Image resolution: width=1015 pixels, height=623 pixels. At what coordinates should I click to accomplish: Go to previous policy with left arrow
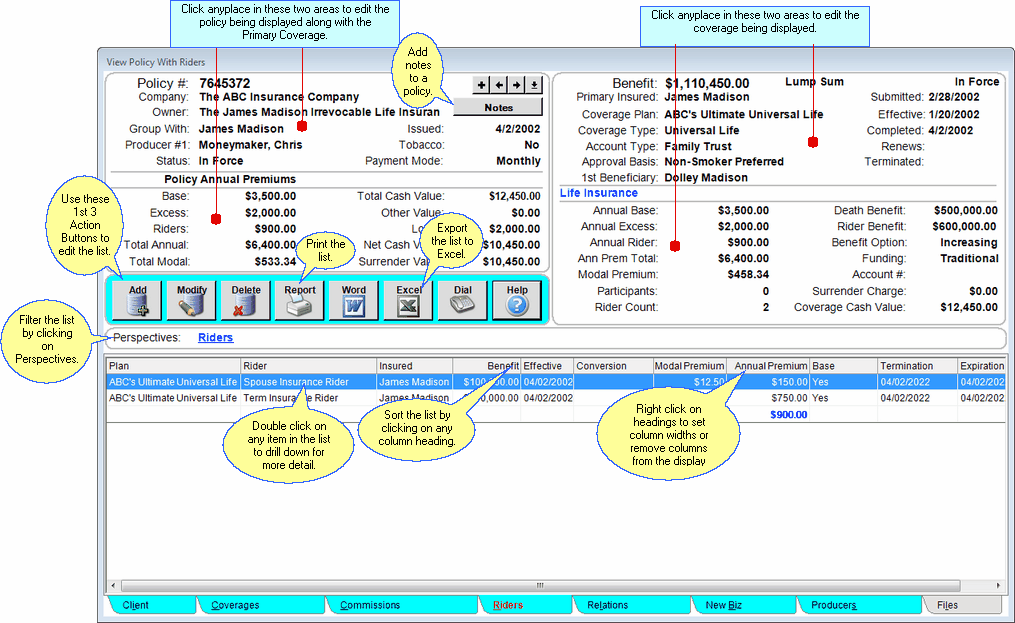click(x=499, y=85)
